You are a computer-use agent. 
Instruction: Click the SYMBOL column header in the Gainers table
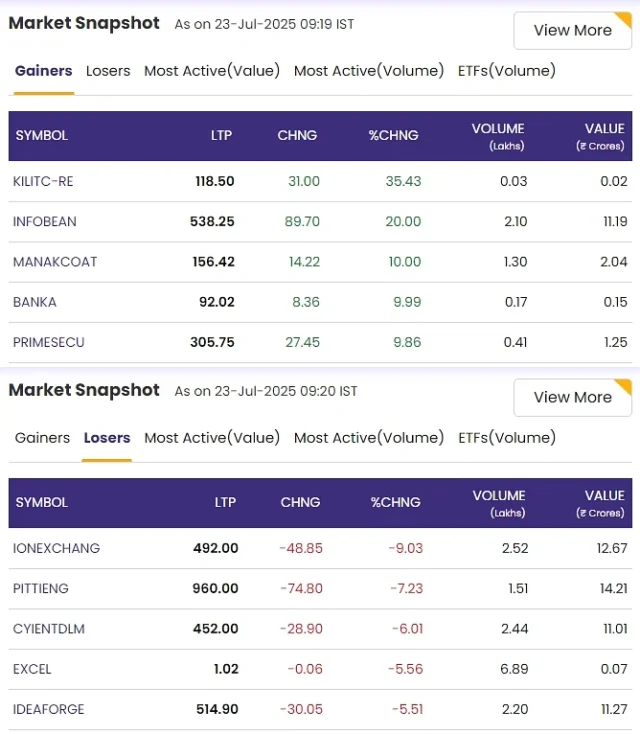click(42, 135)
